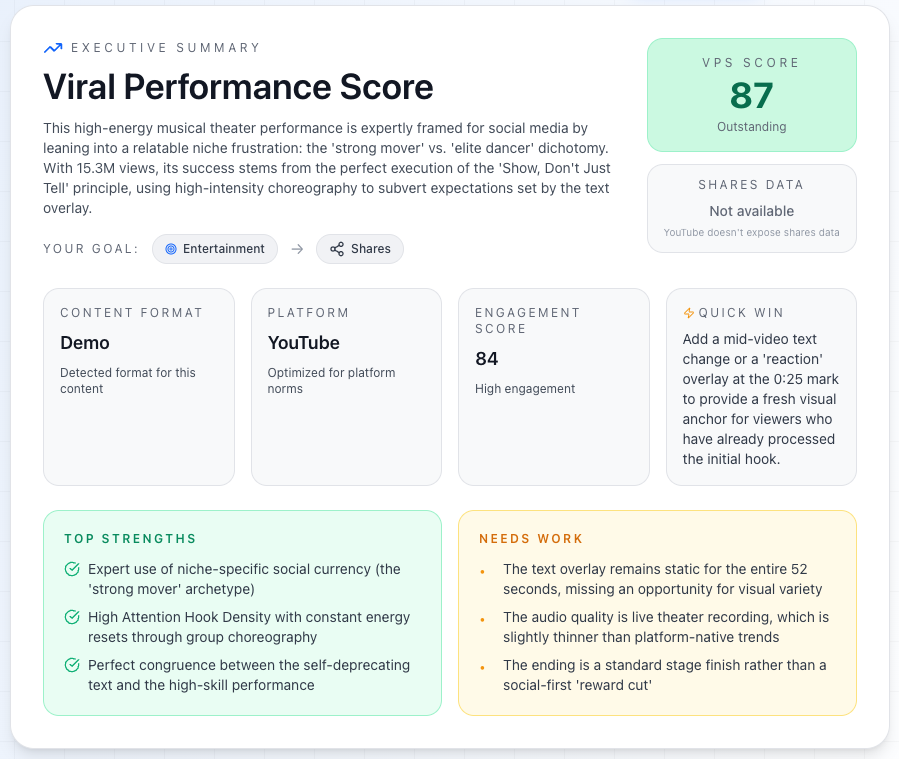Click the share icon in the Shares pill

point(337,249)
